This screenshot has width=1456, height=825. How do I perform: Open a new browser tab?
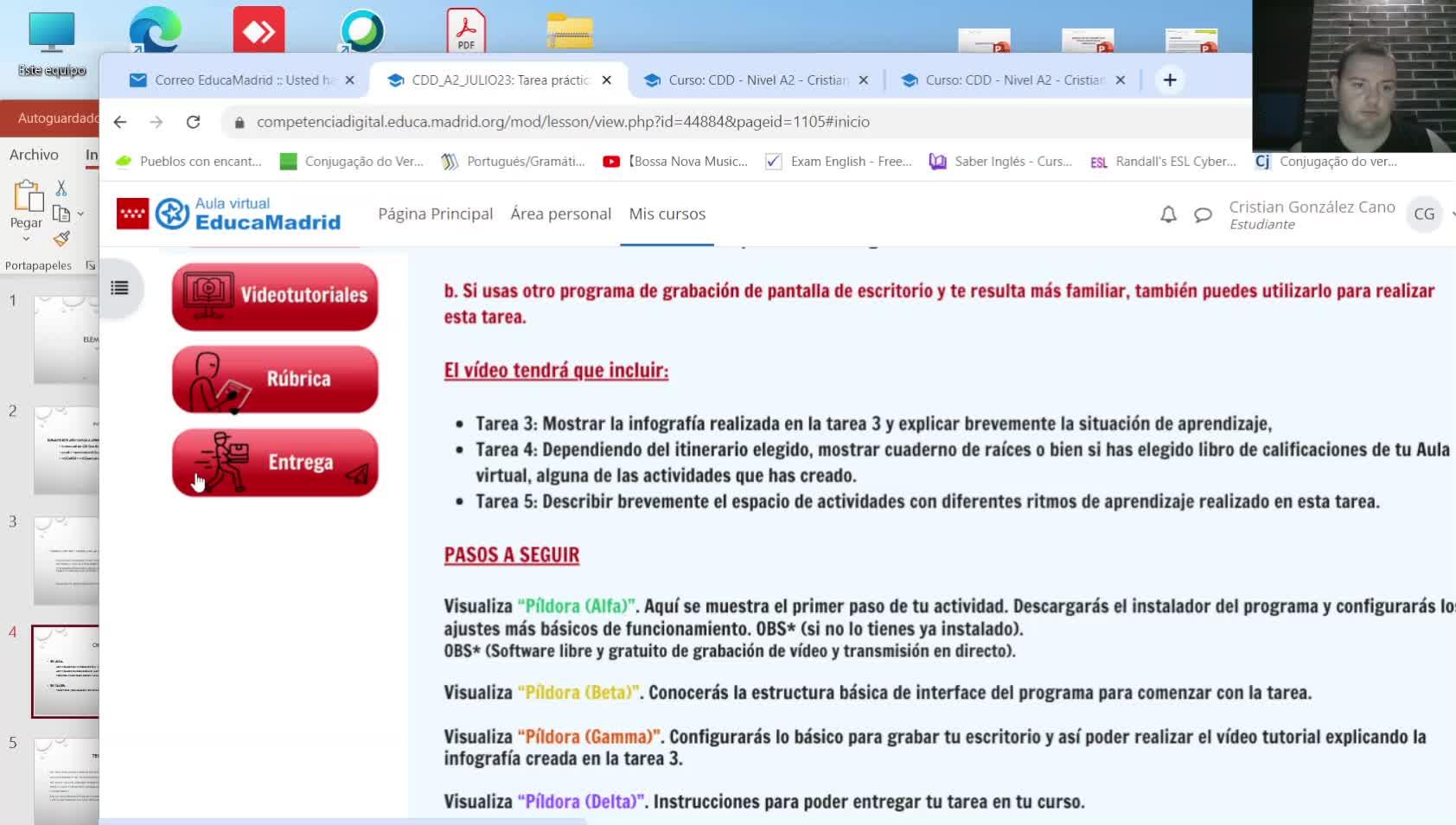(1170, 80)
